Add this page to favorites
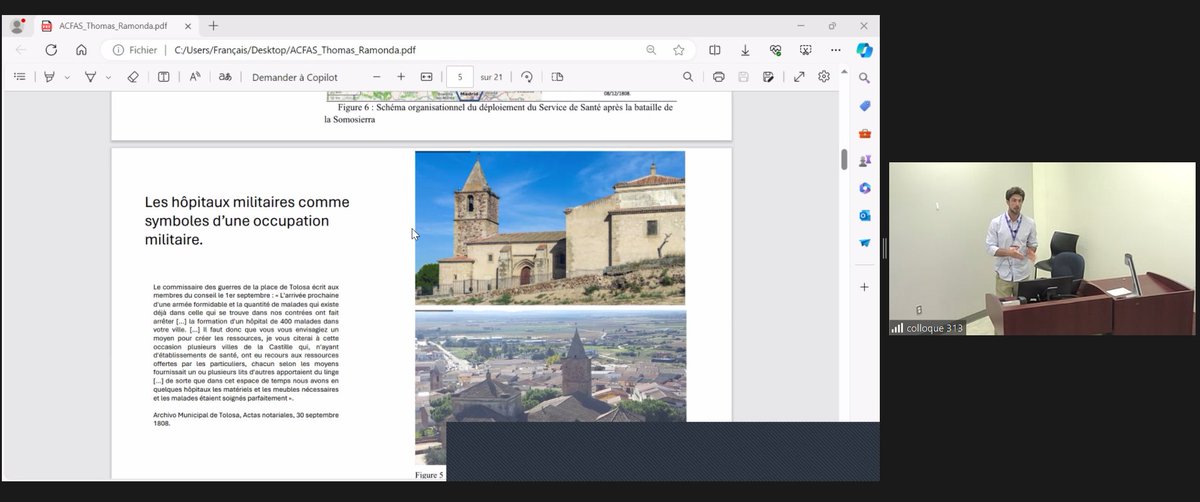 [679, 50]
